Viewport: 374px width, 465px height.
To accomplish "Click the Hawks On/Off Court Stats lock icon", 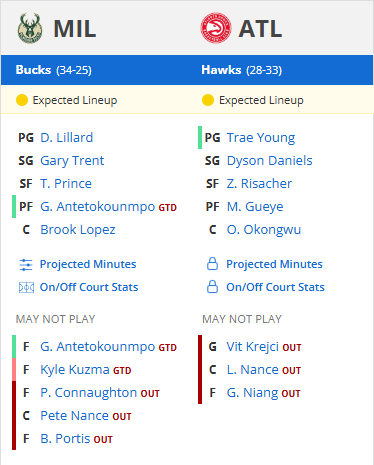I will coord(212,287).
